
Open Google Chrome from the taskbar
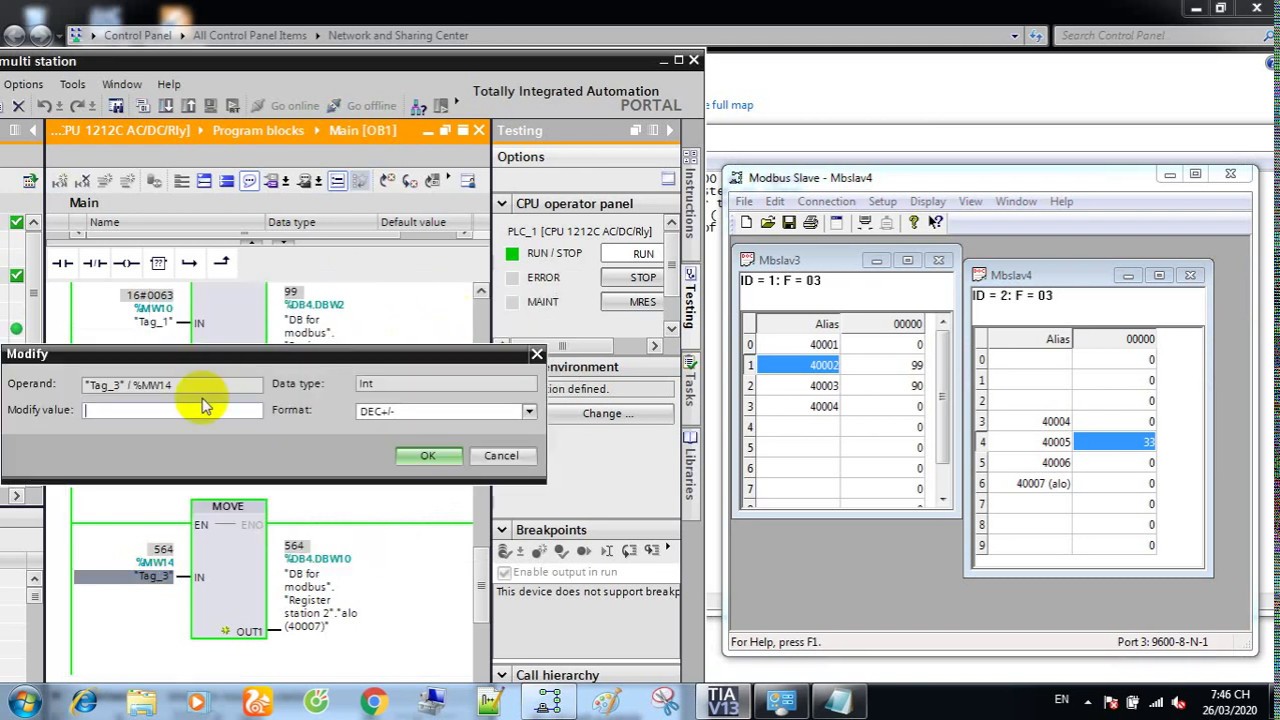[374, 702]
